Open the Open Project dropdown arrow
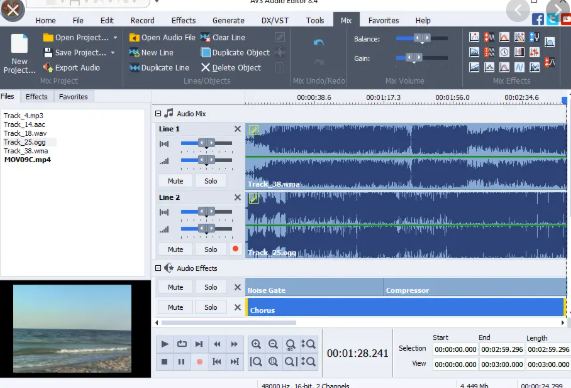 tap(115, 38)
